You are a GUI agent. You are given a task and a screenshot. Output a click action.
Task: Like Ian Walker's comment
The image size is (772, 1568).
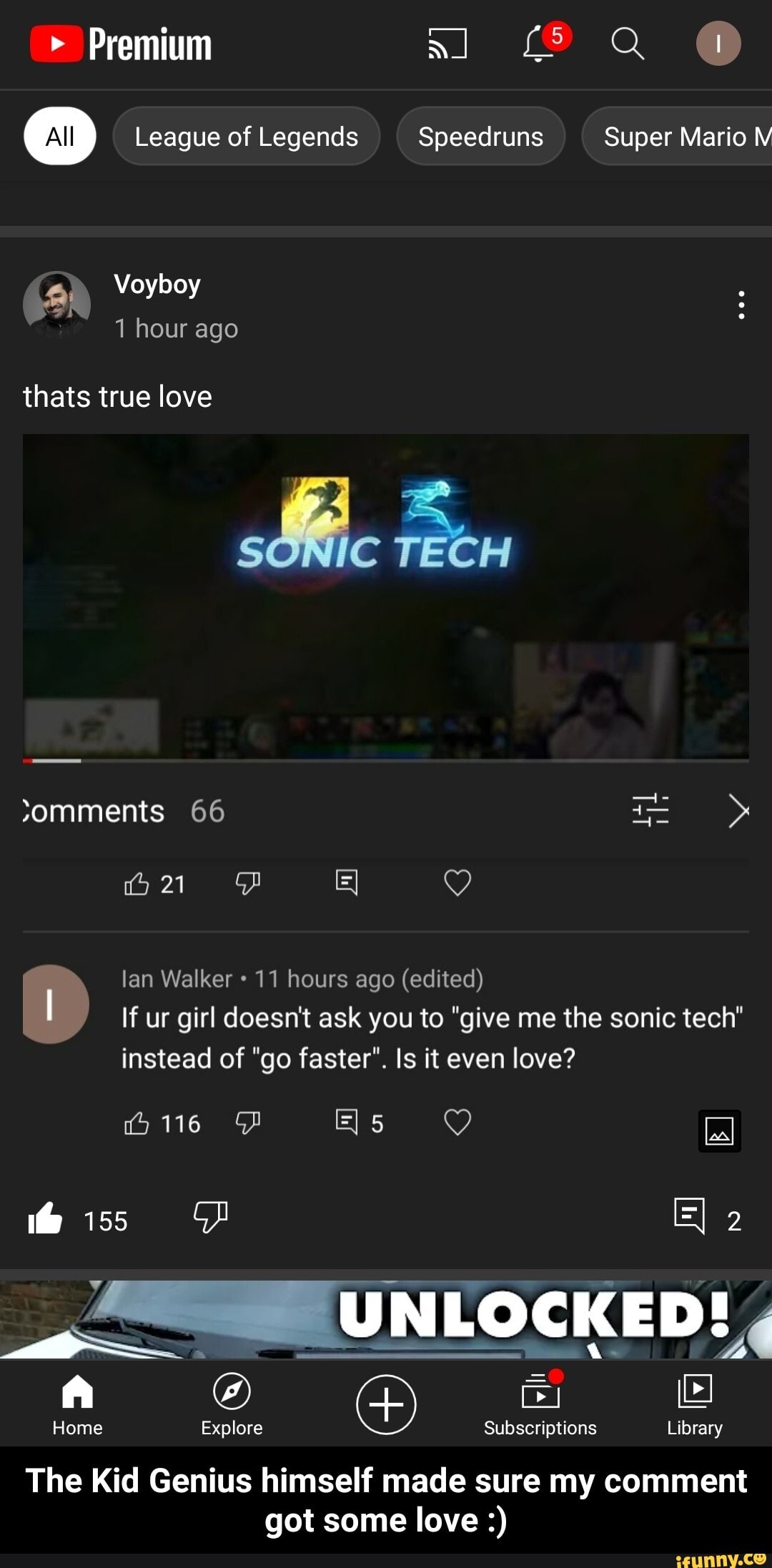[x=137, y=1123]
